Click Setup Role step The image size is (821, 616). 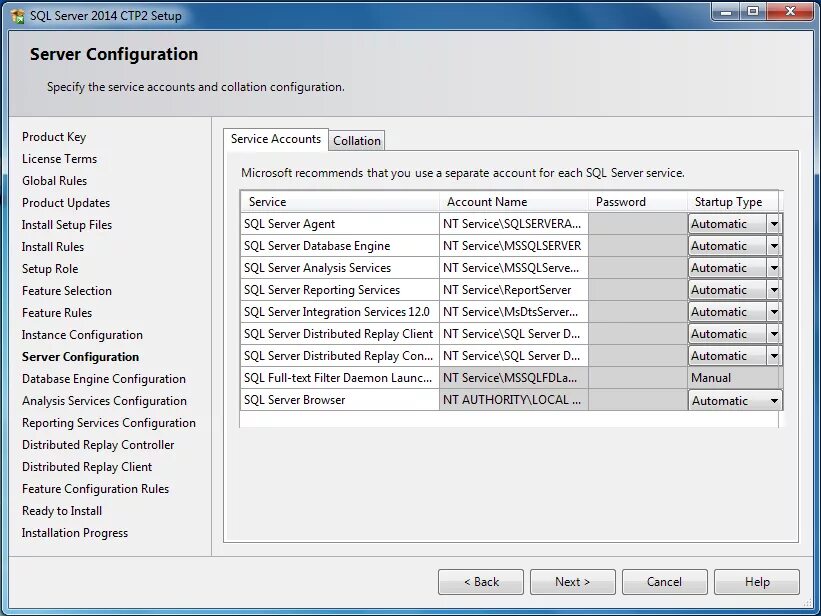point(50,269)
